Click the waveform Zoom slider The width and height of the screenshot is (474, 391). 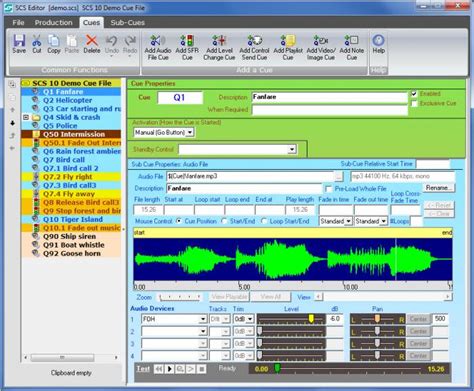click(x=180, y=297)
